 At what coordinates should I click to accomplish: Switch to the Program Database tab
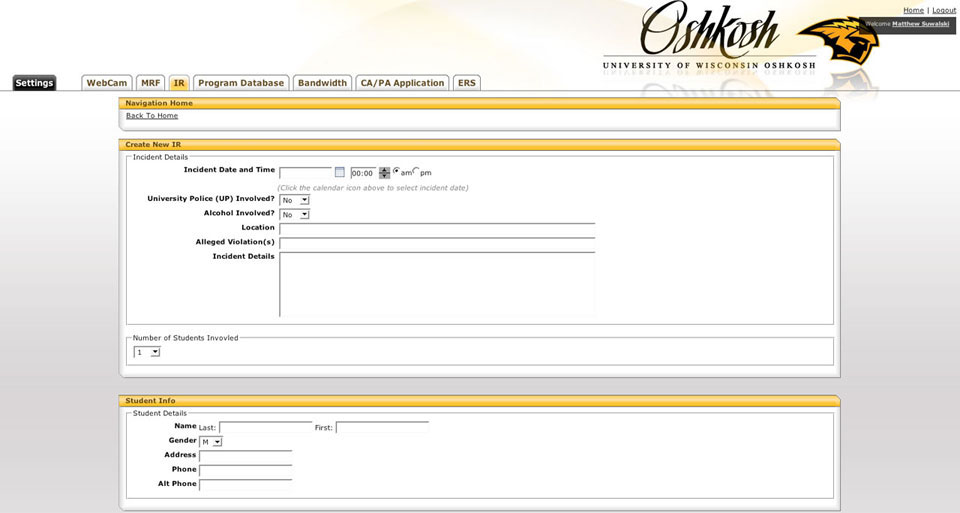coord(241,83)
